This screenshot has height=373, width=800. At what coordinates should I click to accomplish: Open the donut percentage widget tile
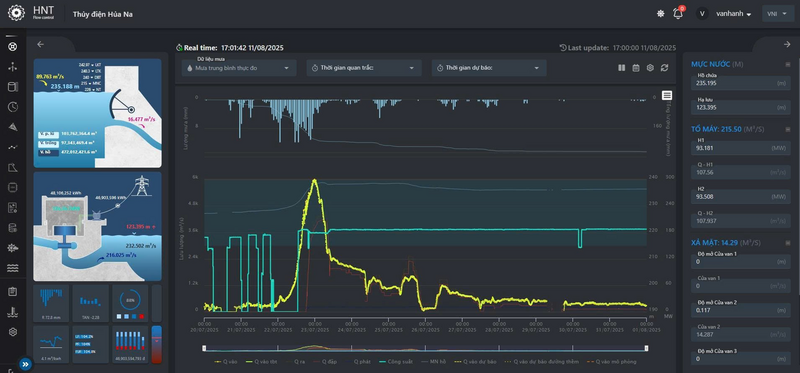tap(130, 303)
